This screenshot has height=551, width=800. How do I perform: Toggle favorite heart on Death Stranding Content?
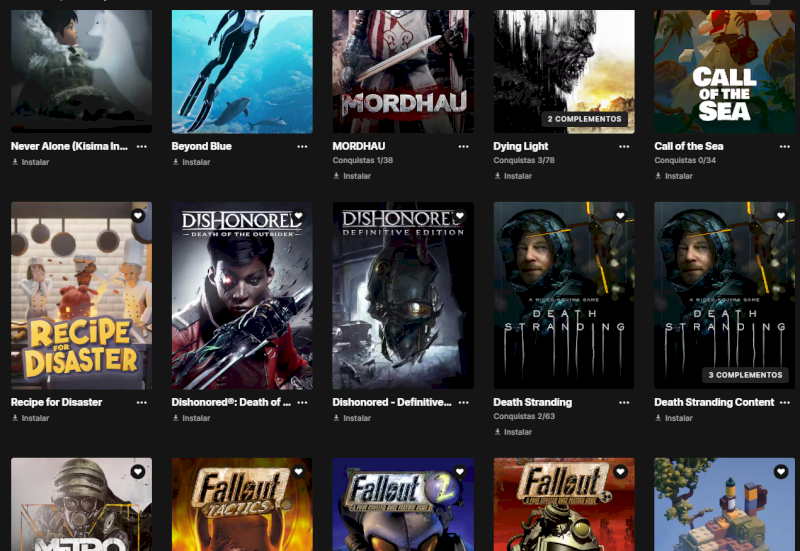click(781, 216)
